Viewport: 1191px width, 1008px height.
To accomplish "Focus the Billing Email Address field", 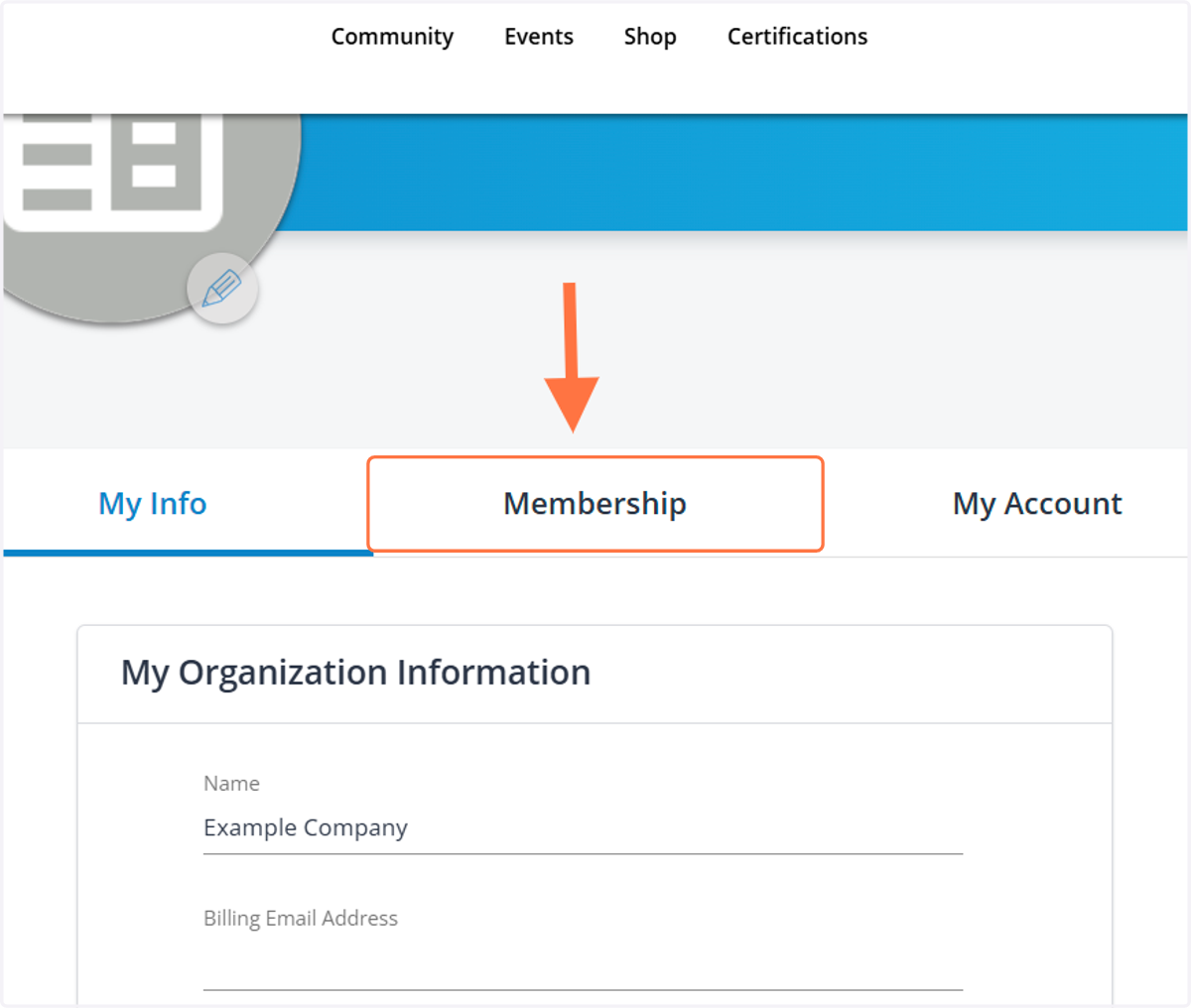I will (x=583, y=965).
